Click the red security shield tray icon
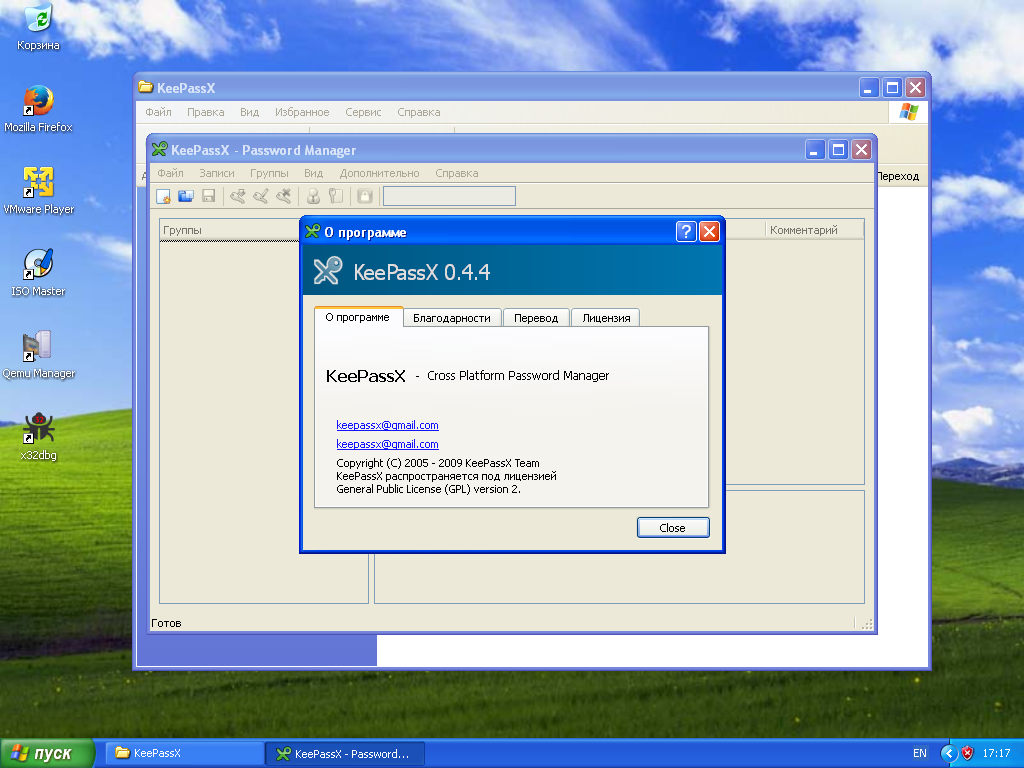Image resolution: width=1024 pixels, height=768 pixels. pos(968,754)
